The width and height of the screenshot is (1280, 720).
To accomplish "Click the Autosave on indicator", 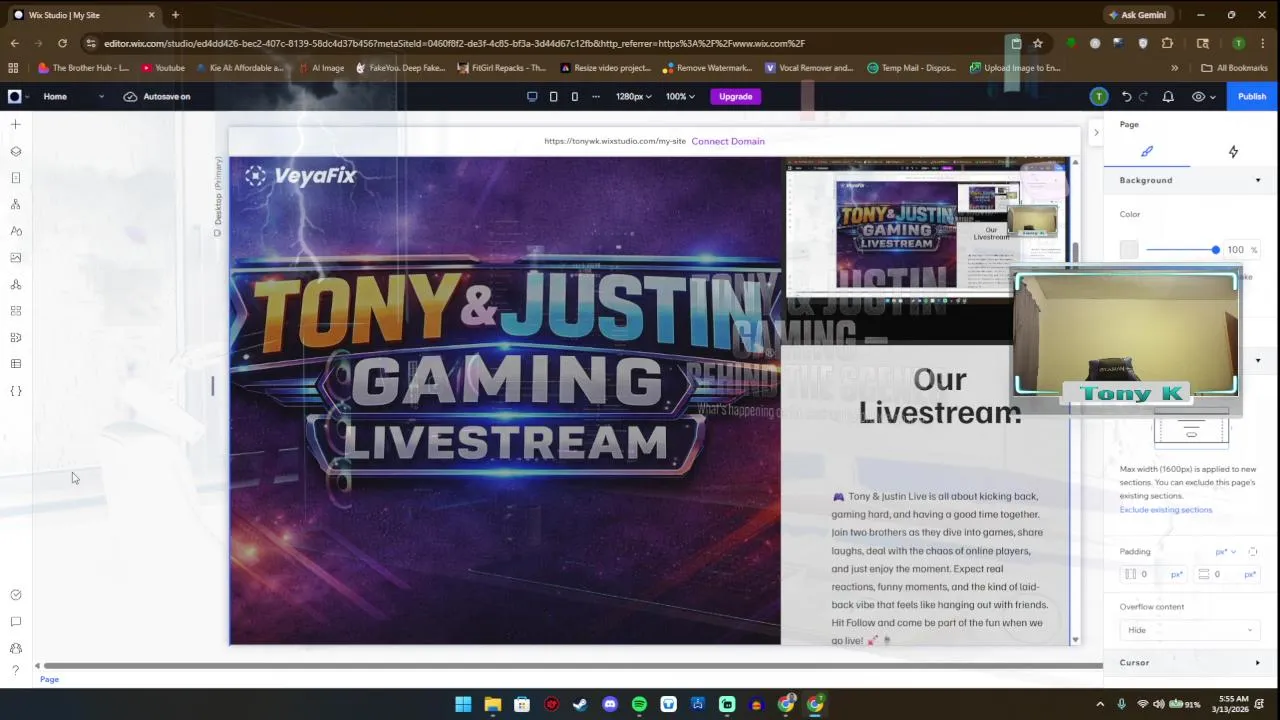I will (x=156, y=96).
